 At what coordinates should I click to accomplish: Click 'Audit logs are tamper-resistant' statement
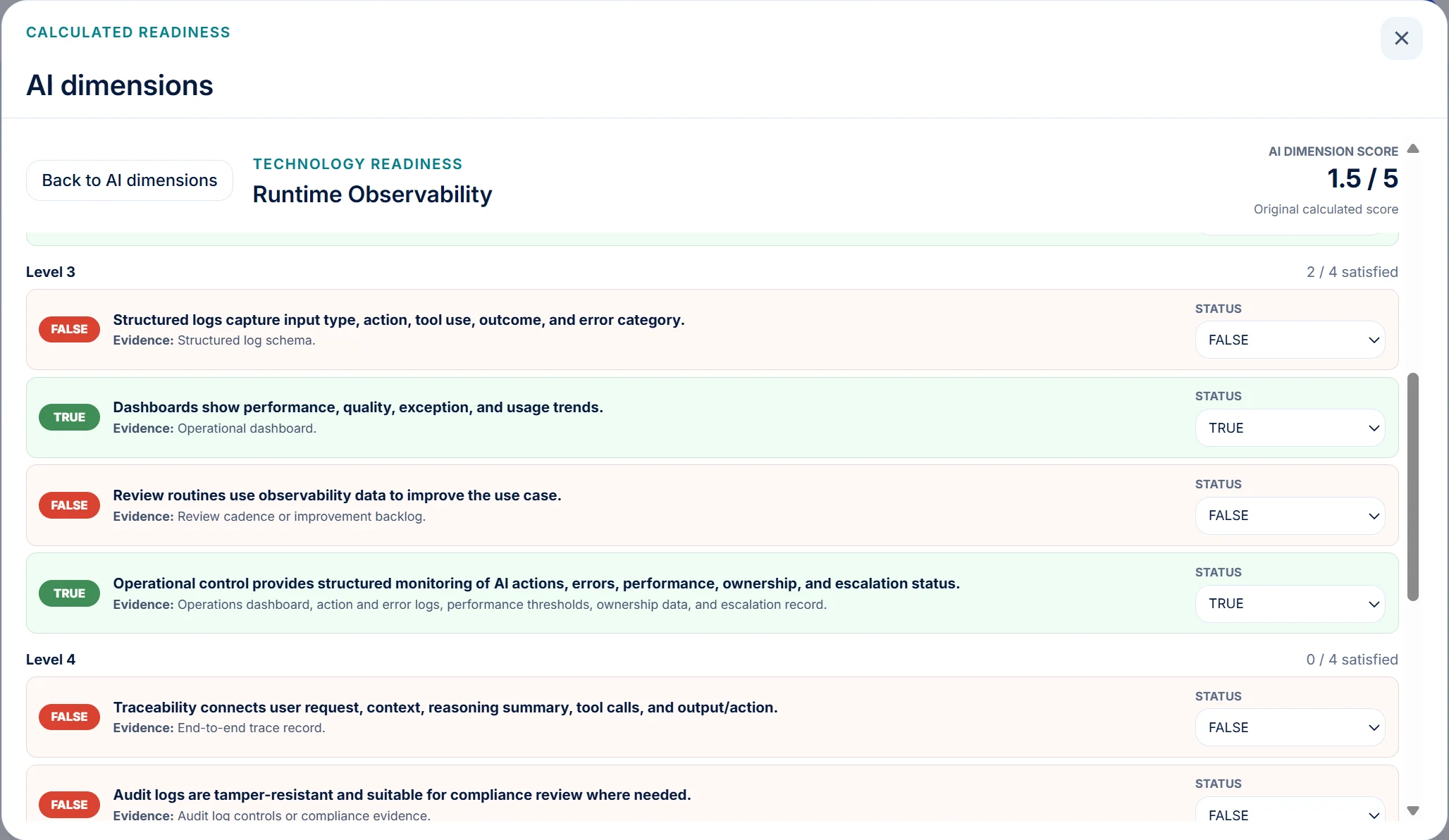402,795
